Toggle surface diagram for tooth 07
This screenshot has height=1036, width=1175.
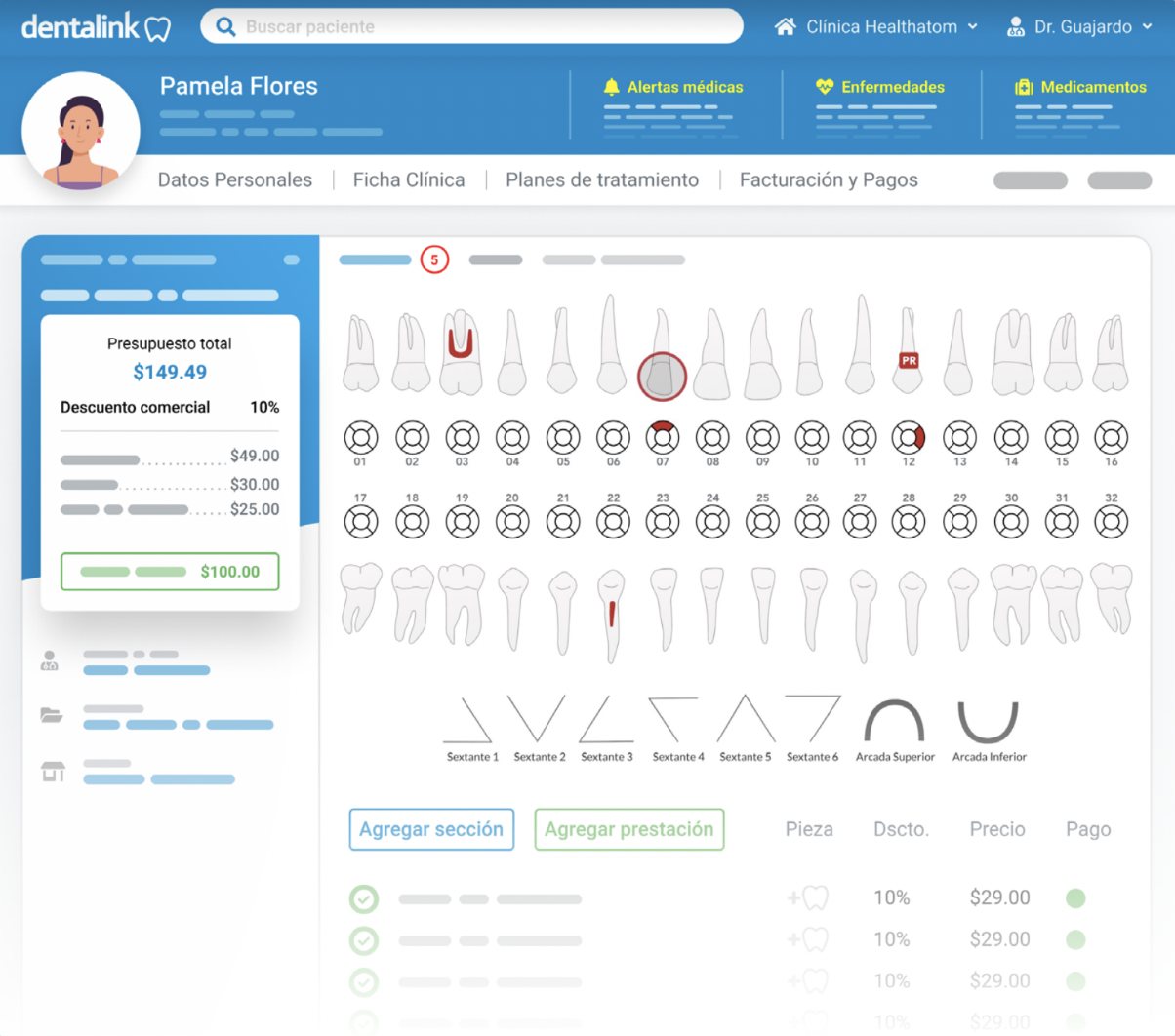(663, 438)
